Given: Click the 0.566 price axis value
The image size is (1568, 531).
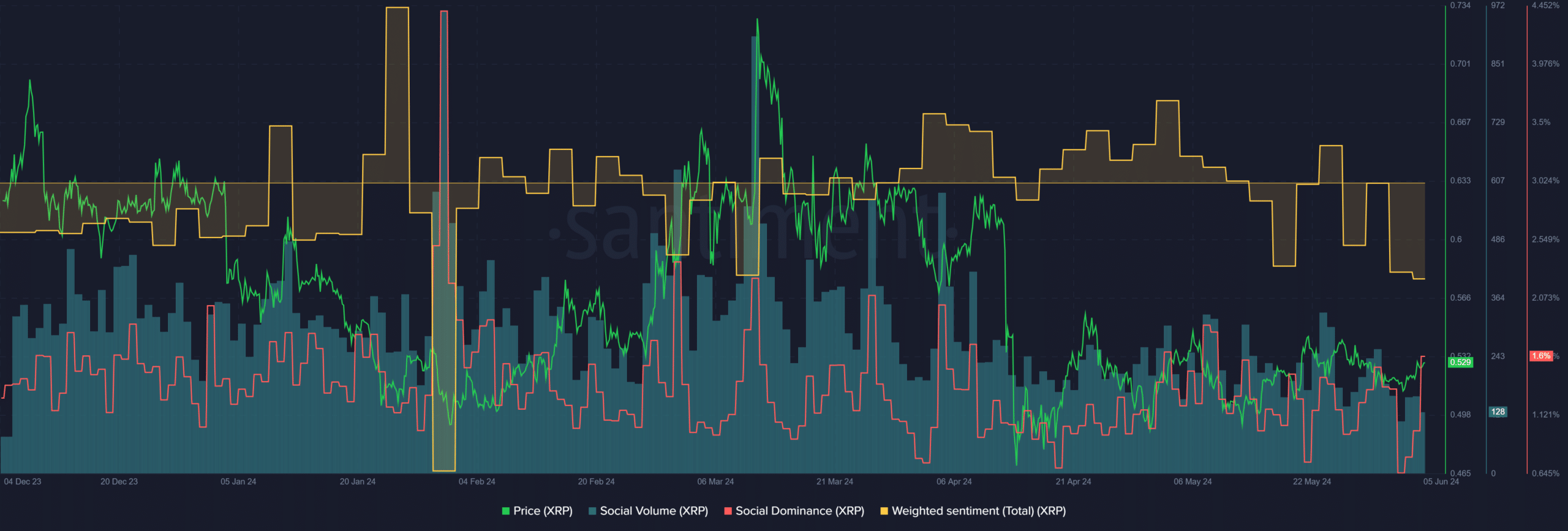Looking at the screenshot, I should (x=1460, y=298).
